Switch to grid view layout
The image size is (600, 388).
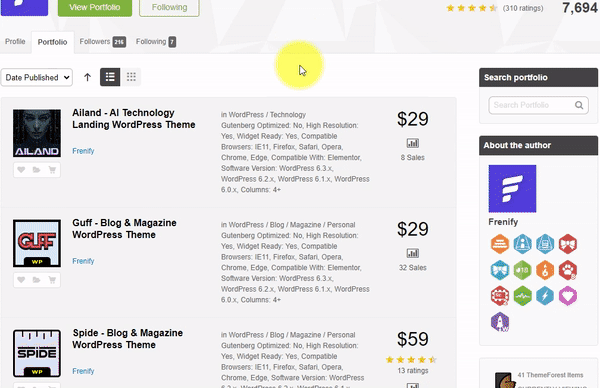click(x=131, y=77)
